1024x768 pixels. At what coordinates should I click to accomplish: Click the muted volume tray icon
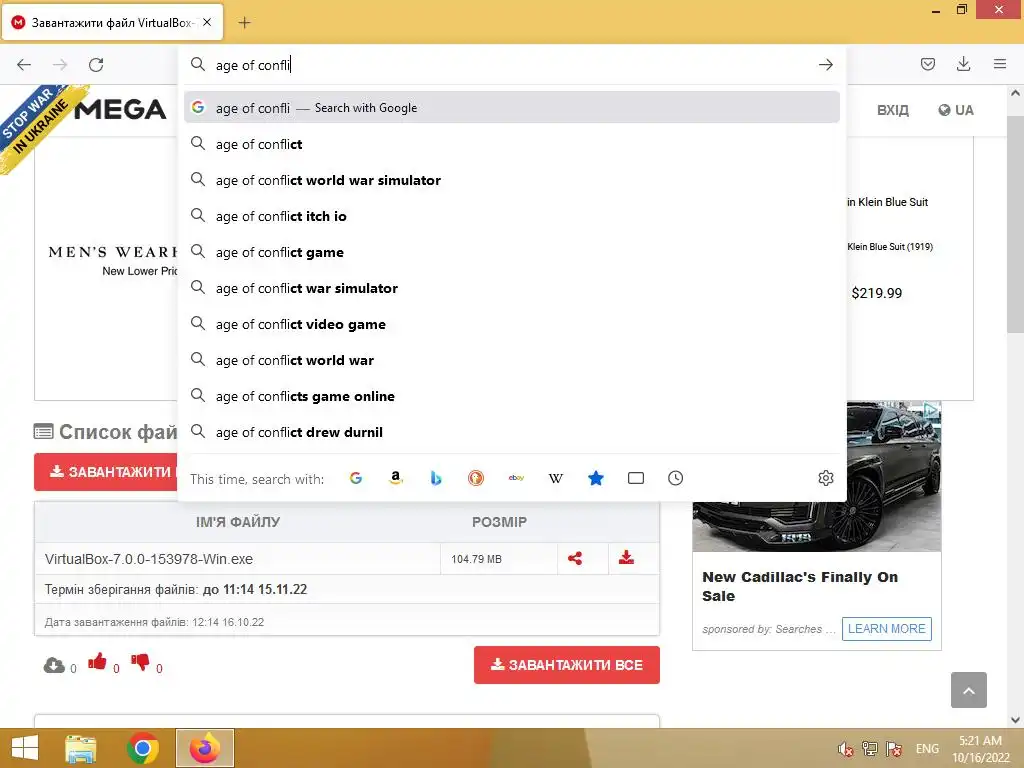click(x=845, y=749)
